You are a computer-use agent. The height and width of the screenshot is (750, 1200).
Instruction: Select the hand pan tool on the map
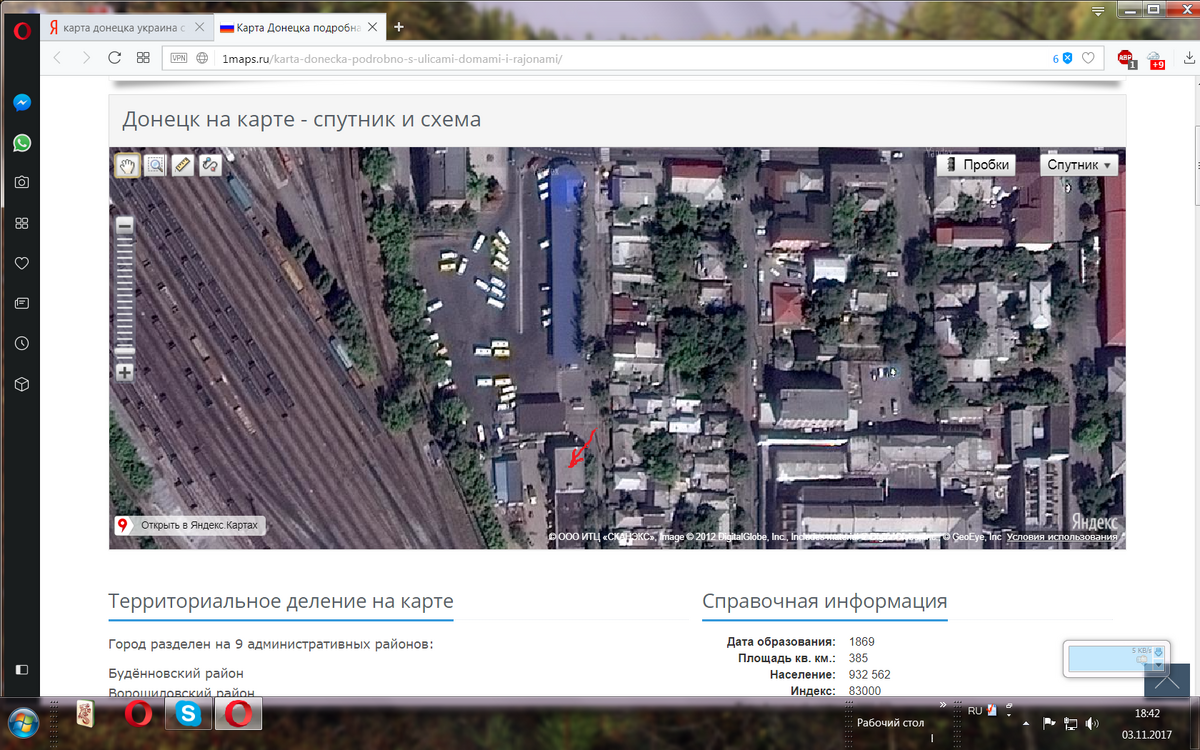click(x=127, y=165)
